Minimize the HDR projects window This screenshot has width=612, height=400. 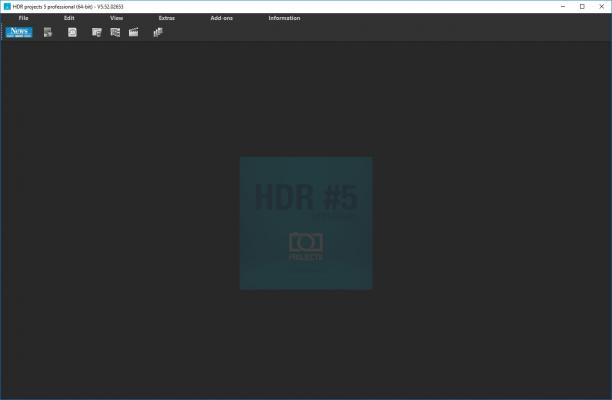[563, 7]
